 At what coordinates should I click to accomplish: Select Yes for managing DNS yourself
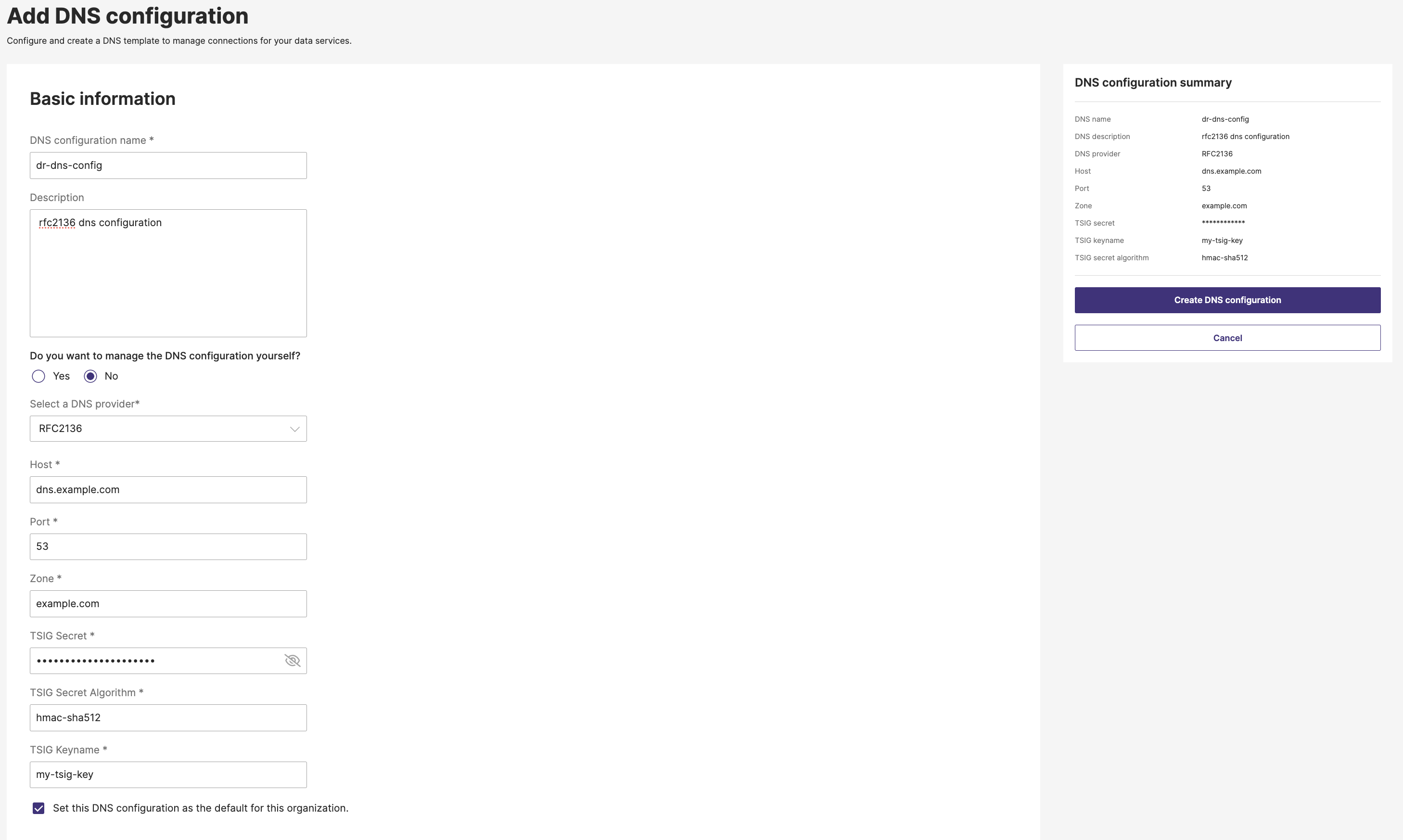(38, 376)
